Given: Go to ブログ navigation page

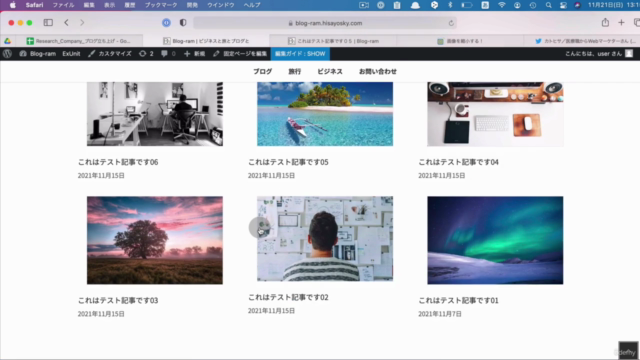Looking at the screenshot, I should (x=262, y=71).
